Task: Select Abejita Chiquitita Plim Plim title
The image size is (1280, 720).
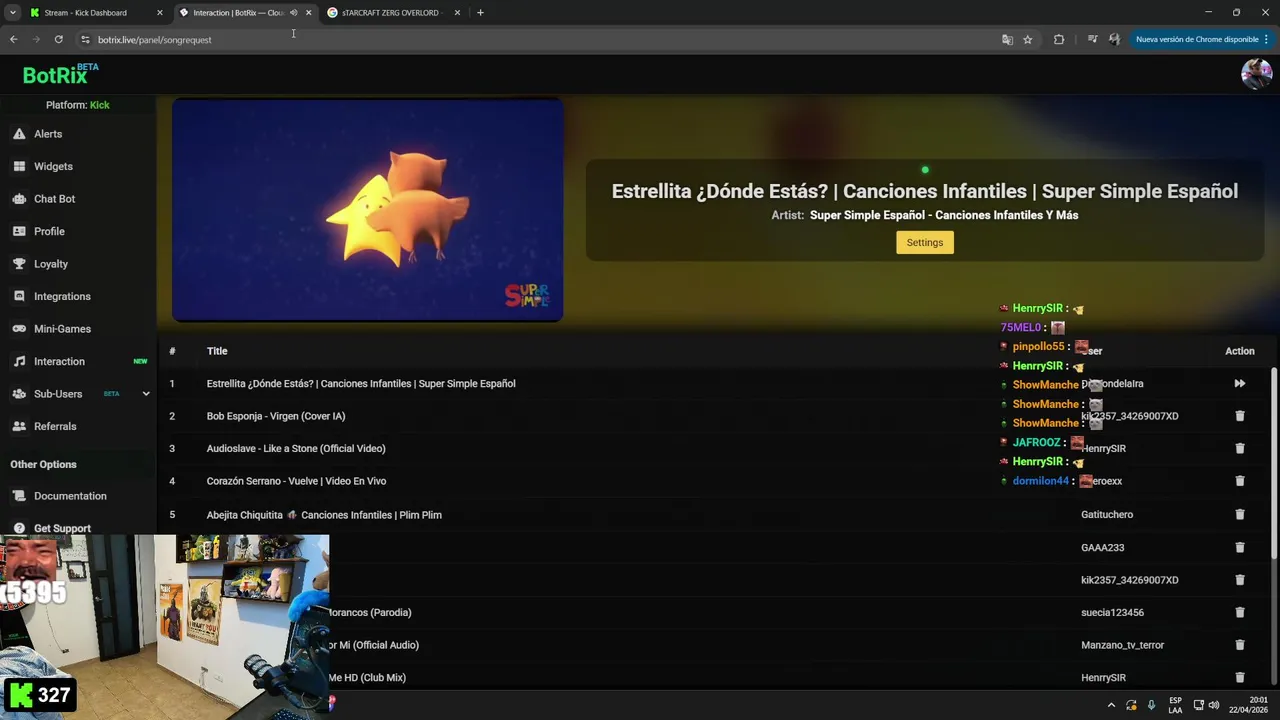Action: pyautogui.click(x=324, y=515)
